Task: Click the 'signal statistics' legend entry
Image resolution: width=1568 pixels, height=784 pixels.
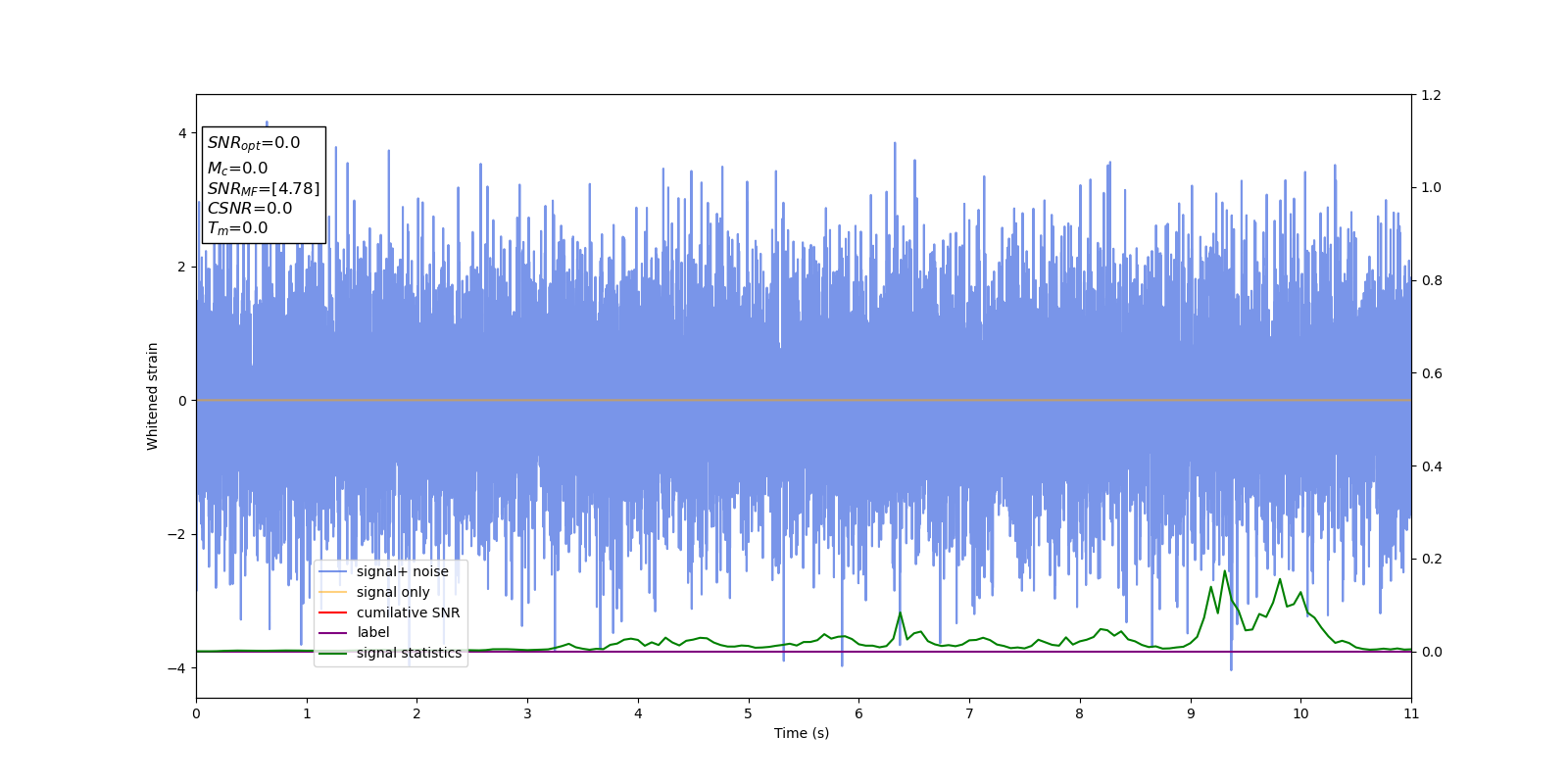Action: click(390, 653)
